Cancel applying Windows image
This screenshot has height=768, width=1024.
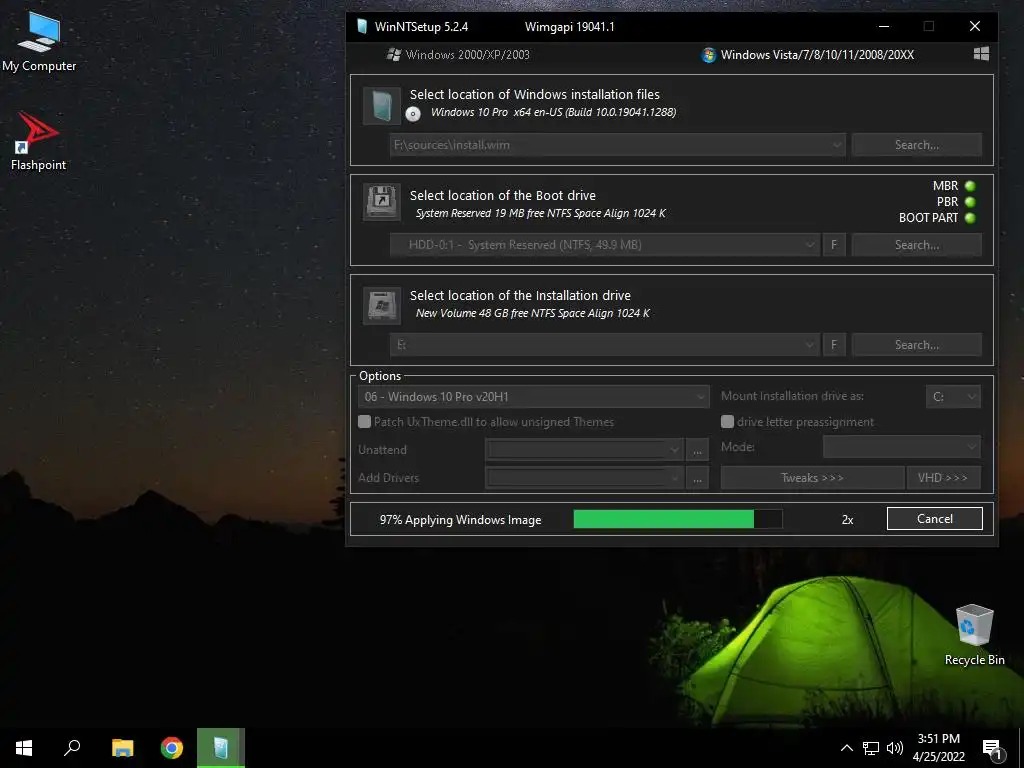point(935,519)
